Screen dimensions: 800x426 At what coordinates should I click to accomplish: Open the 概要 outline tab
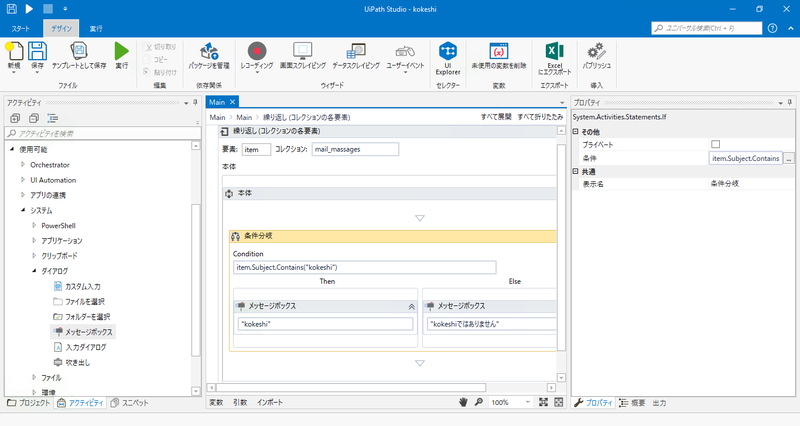632,403
